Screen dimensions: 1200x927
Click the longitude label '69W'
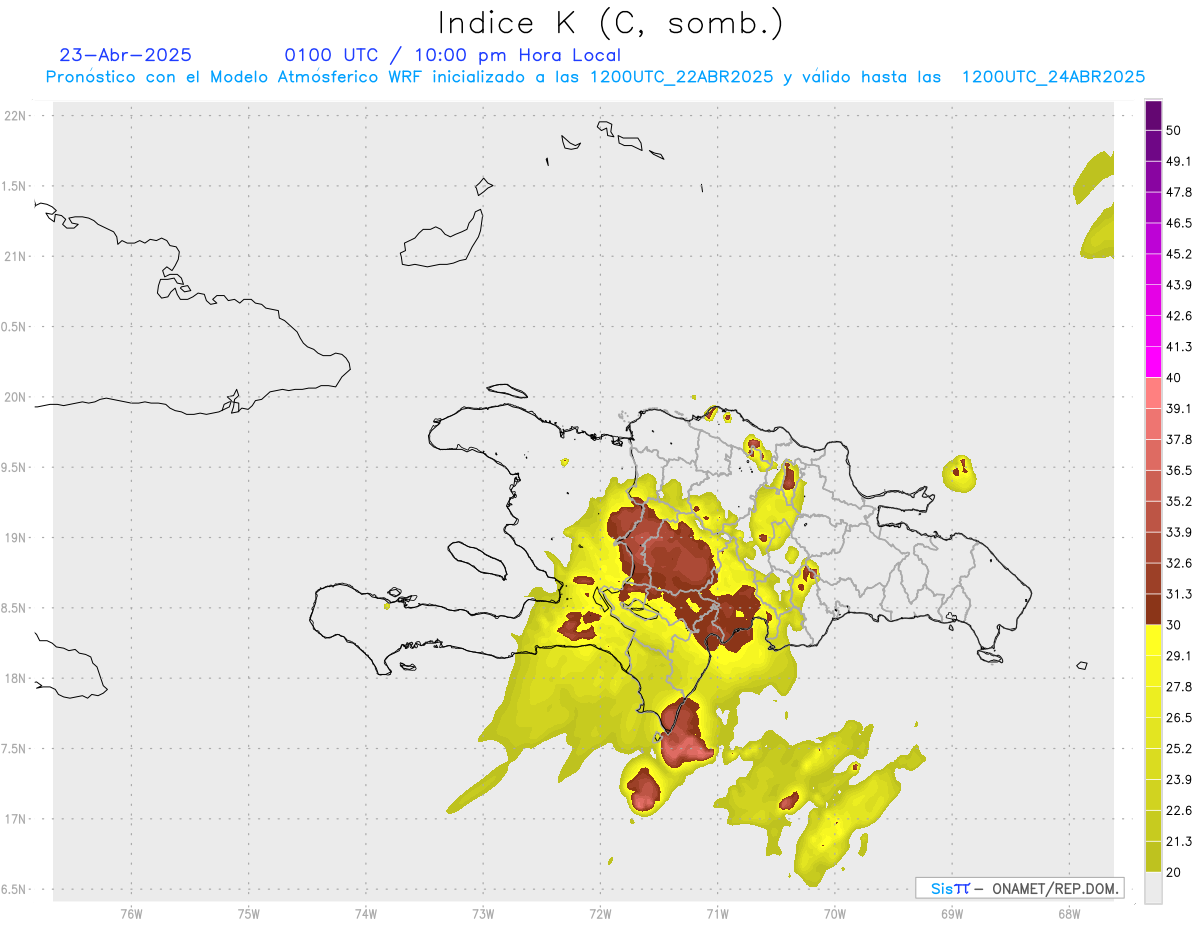(x=952, y=913)
